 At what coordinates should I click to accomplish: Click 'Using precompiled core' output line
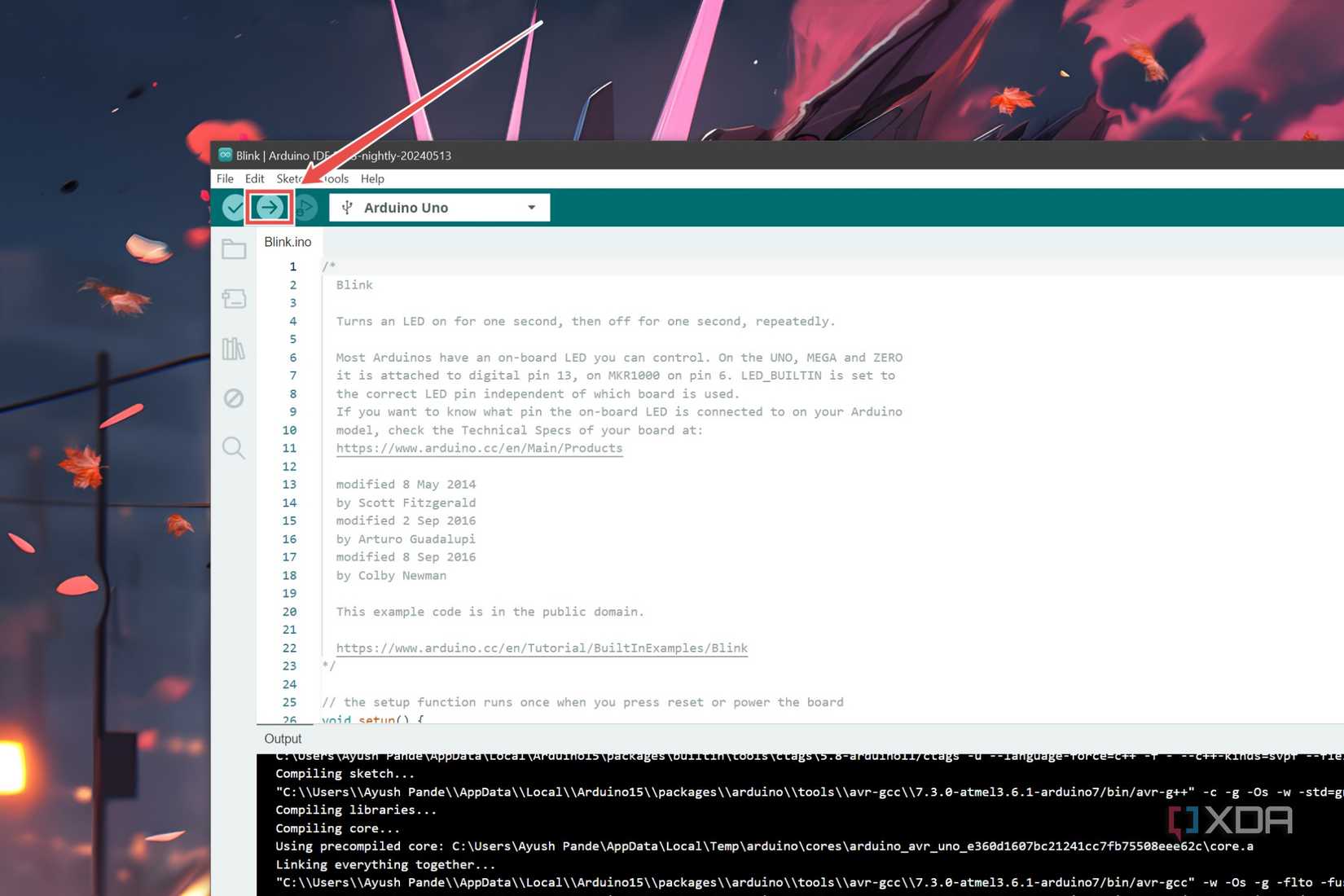pos(764,846)
